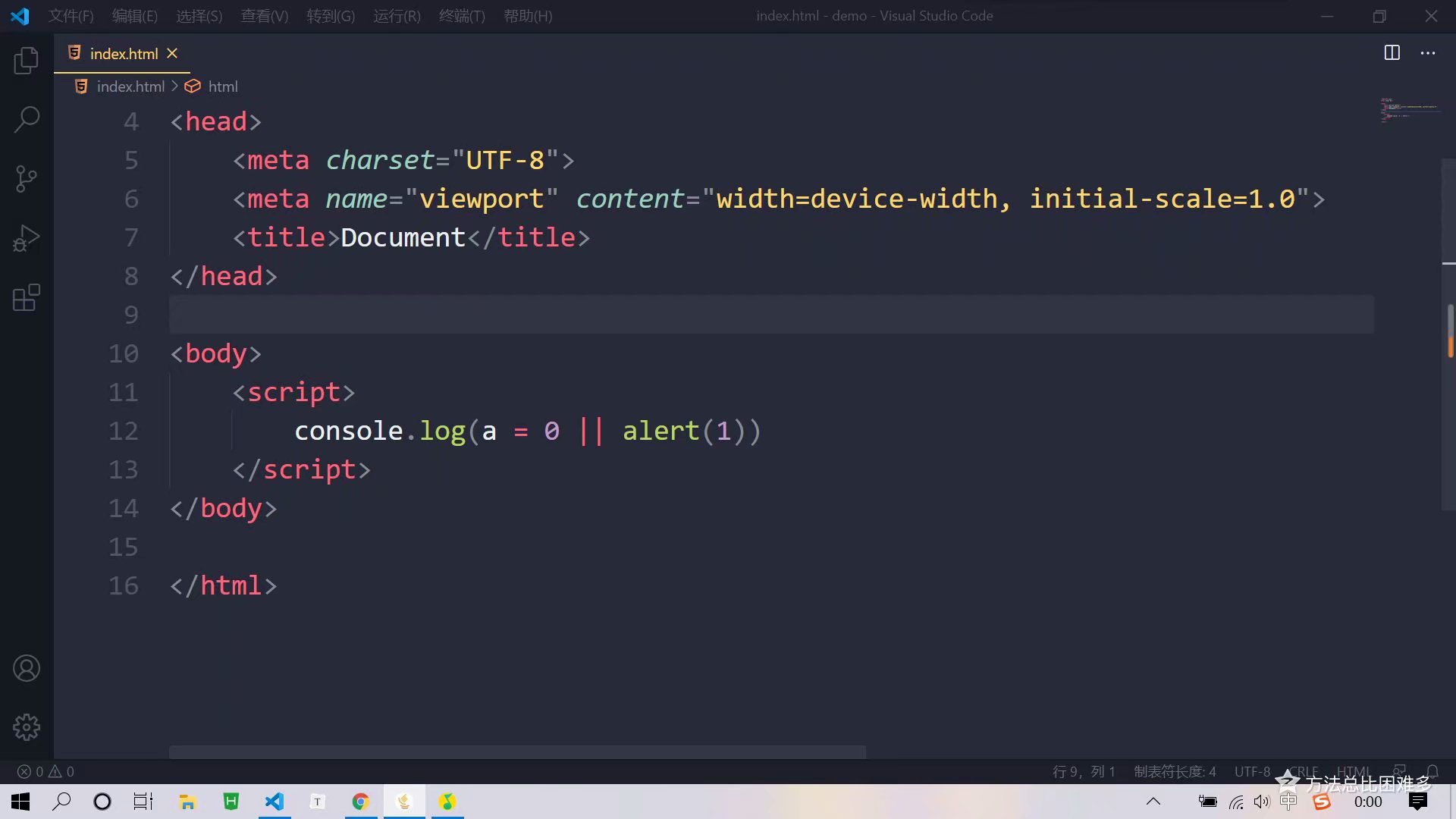The width and height of the screenshot is (1456, 819).
Task: Open the Explorer view in activity bar
Action: point(27,61)
